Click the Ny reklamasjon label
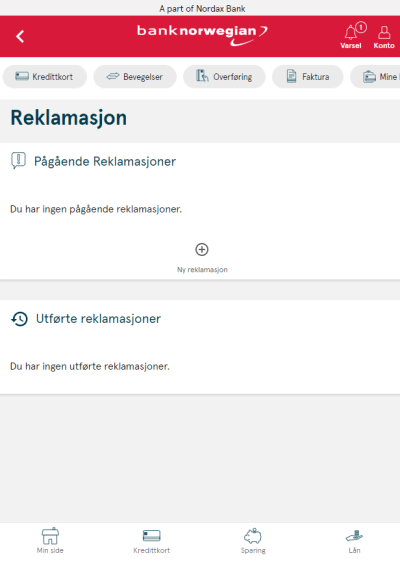The width and height of the screenshot is (400, 562). click(x=202, y=270)
